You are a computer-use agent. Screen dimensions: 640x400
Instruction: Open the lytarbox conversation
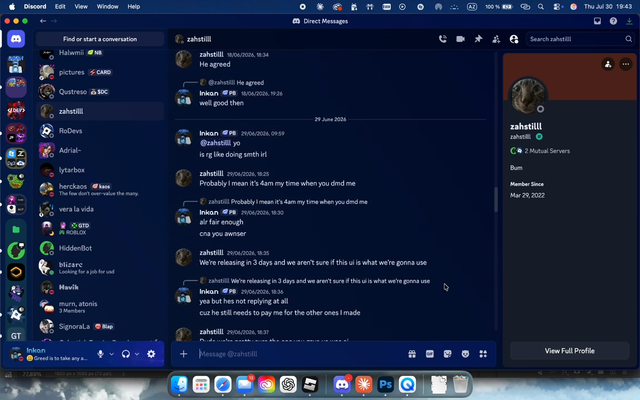pos(100,170)
